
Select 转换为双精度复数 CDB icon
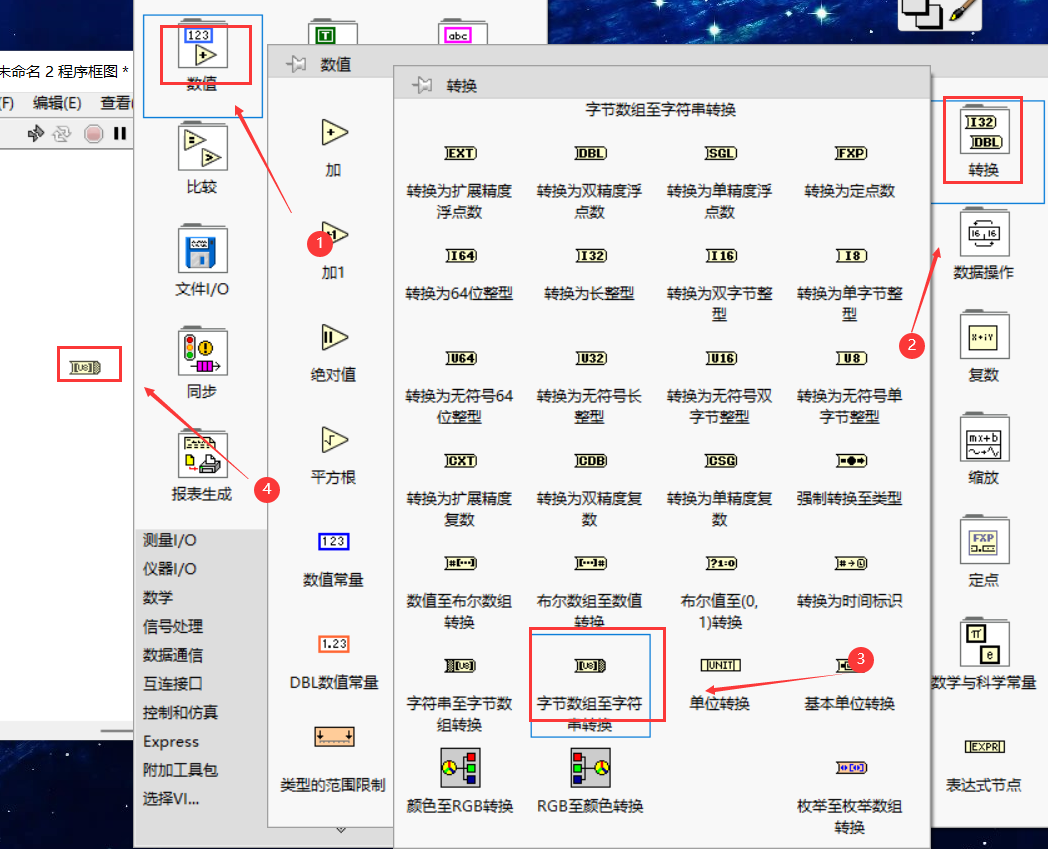[590, 461]
